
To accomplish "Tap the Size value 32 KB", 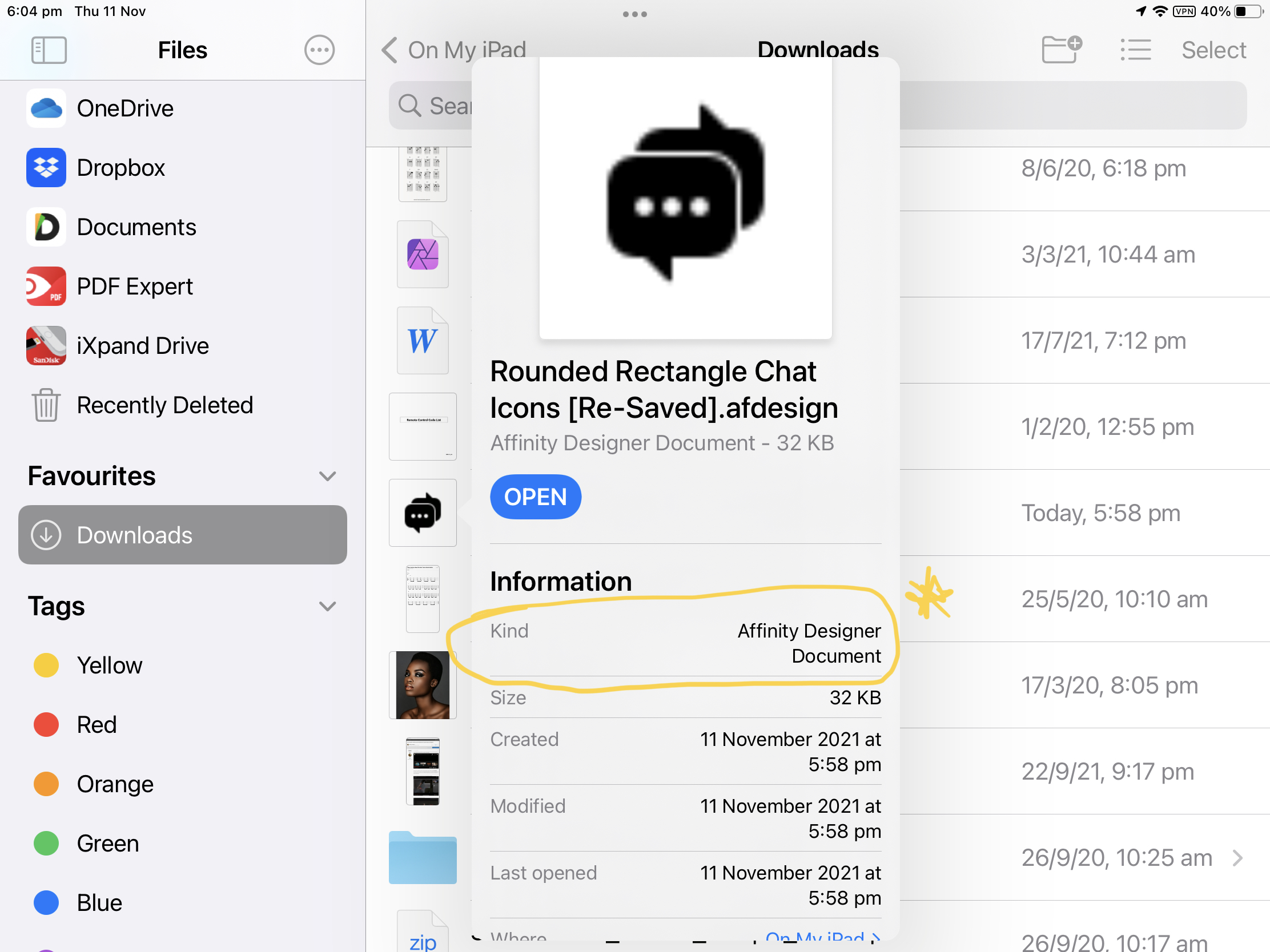I will point(855,698).
